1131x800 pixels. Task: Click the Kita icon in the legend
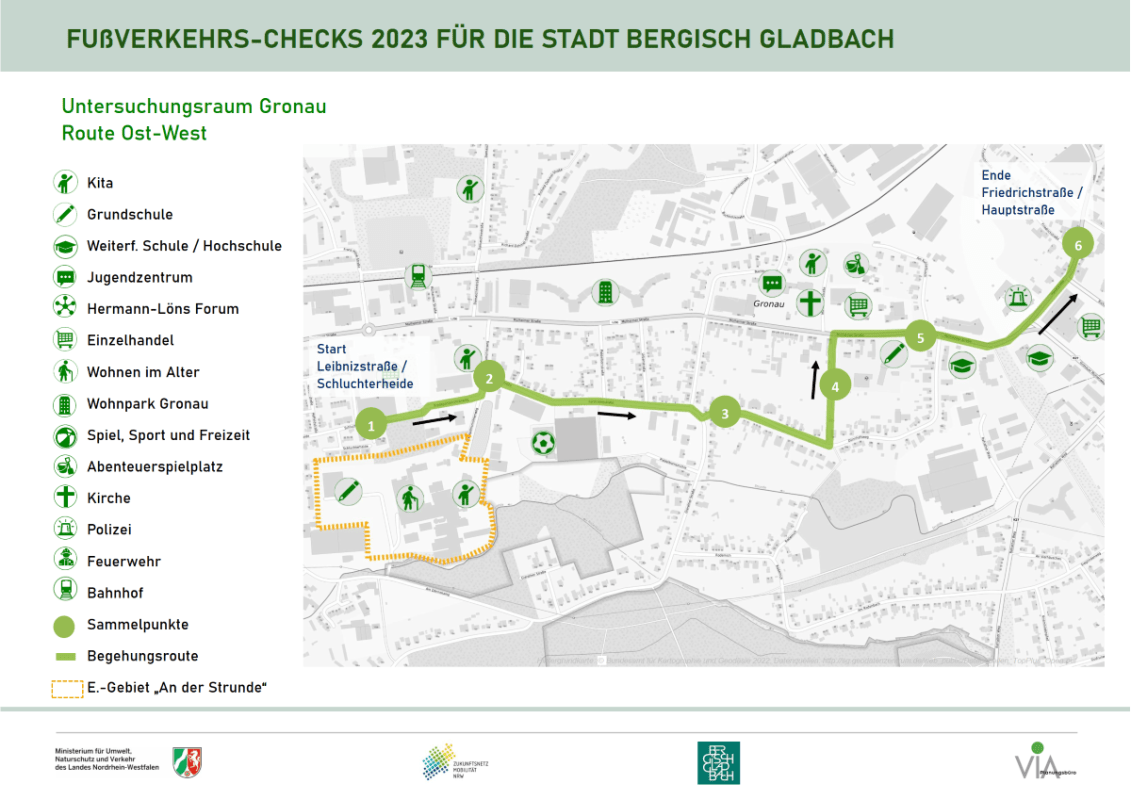[x=66, y=183]
